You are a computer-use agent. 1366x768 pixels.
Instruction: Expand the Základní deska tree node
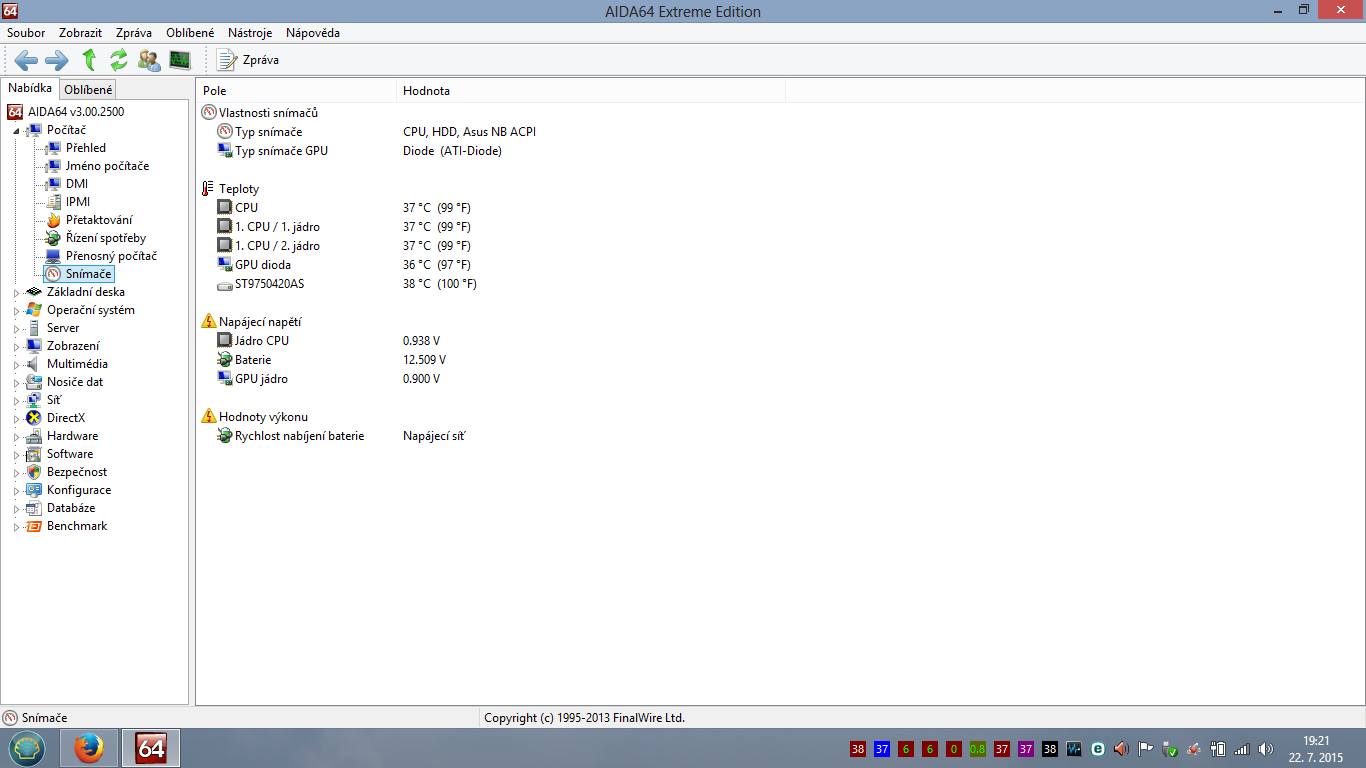click(x=16, y=293)
